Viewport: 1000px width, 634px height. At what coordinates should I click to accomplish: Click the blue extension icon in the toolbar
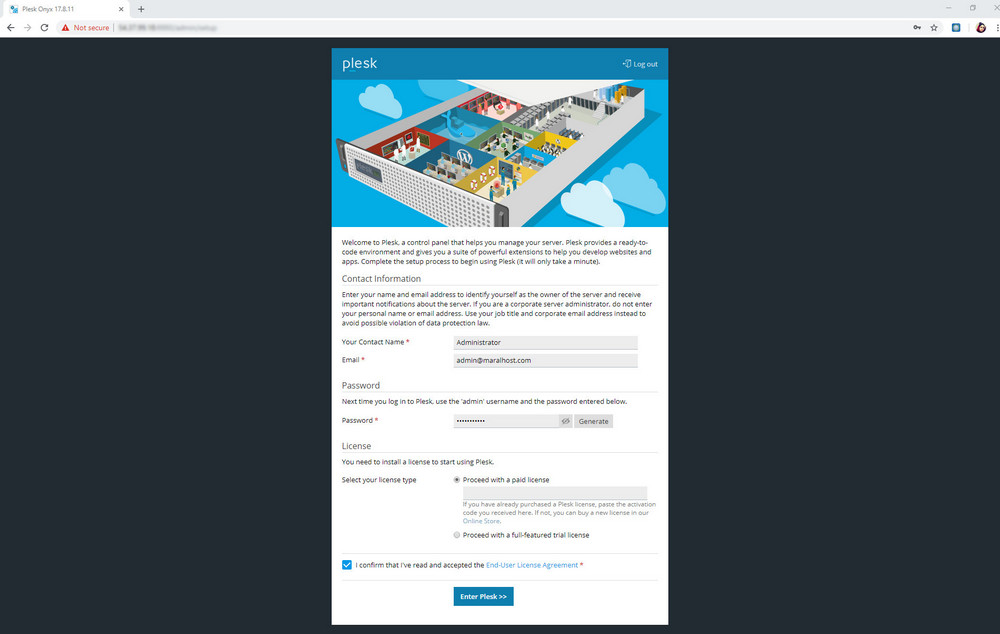pyautogui.click(x=956, y=27)
